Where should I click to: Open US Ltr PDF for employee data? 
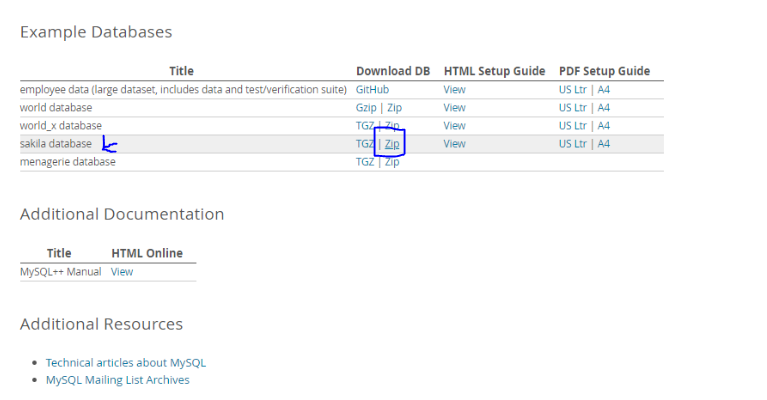click(x=573, y=89)
